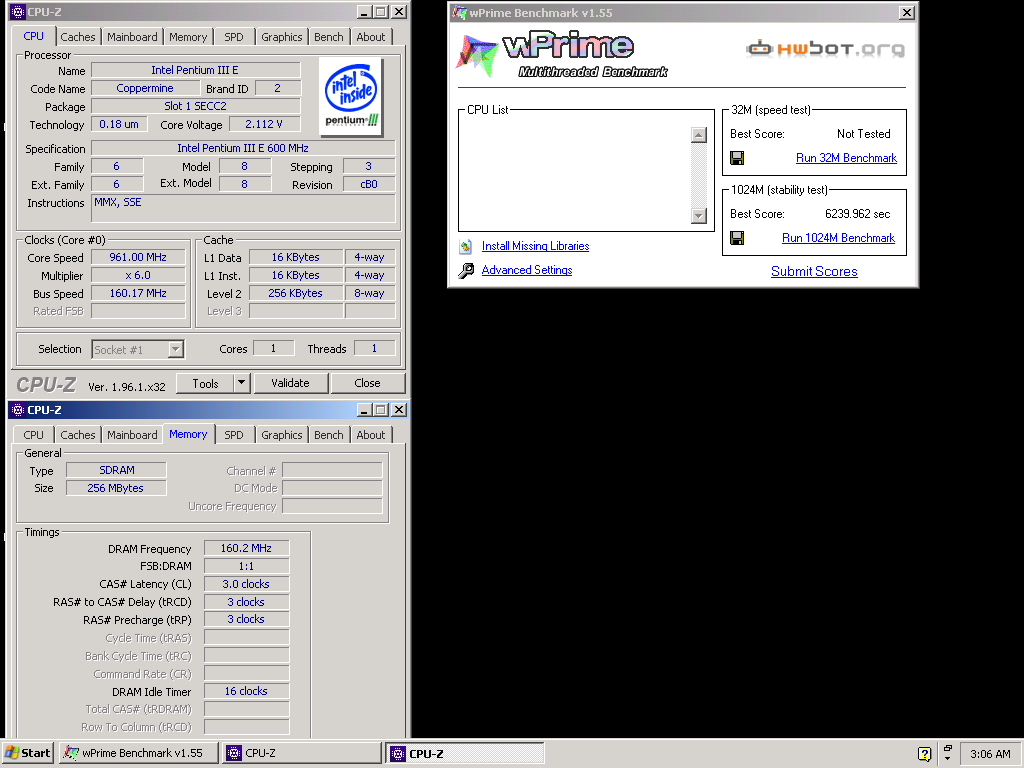
Task: Click the 6239.962 sec best score
Action: click(857, 214)
